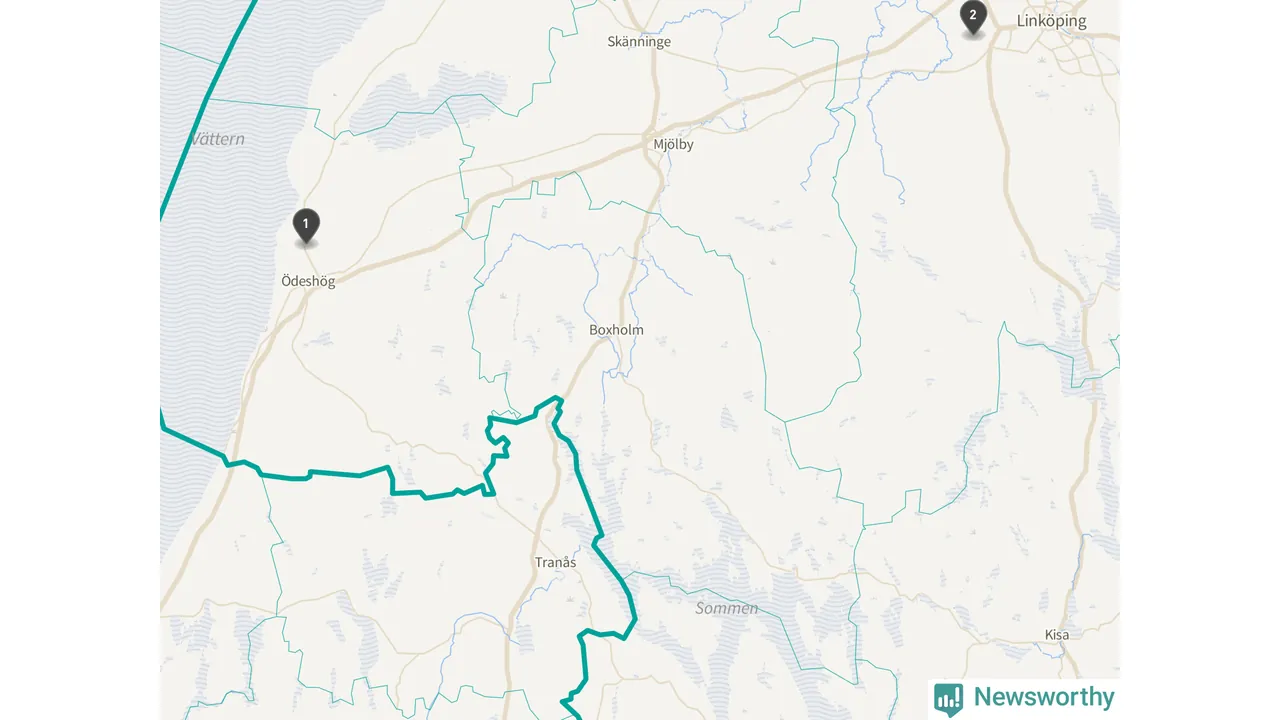Click the Tranås town label
The height and width of the screenshot is (720, 1280).
tap(555, 563)
